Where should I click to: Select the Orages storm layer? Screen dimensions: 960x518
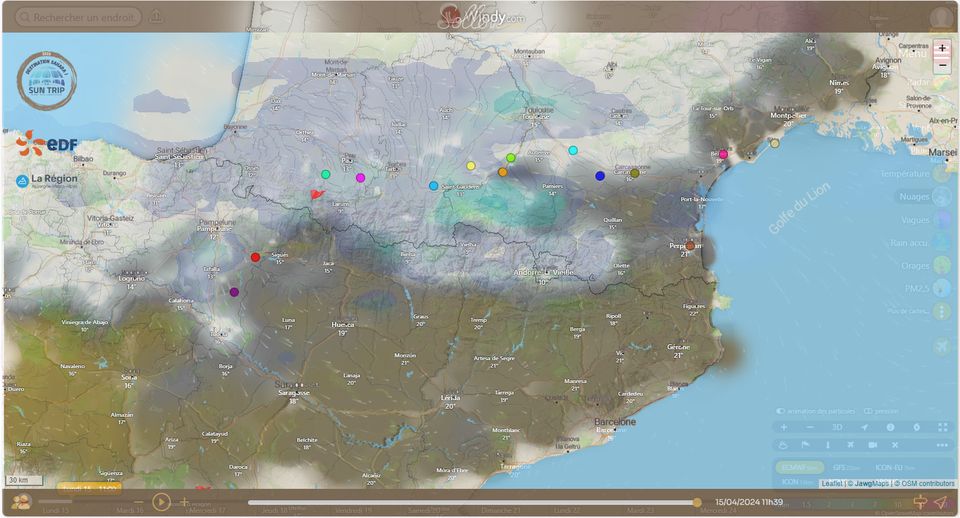point(941,266)
